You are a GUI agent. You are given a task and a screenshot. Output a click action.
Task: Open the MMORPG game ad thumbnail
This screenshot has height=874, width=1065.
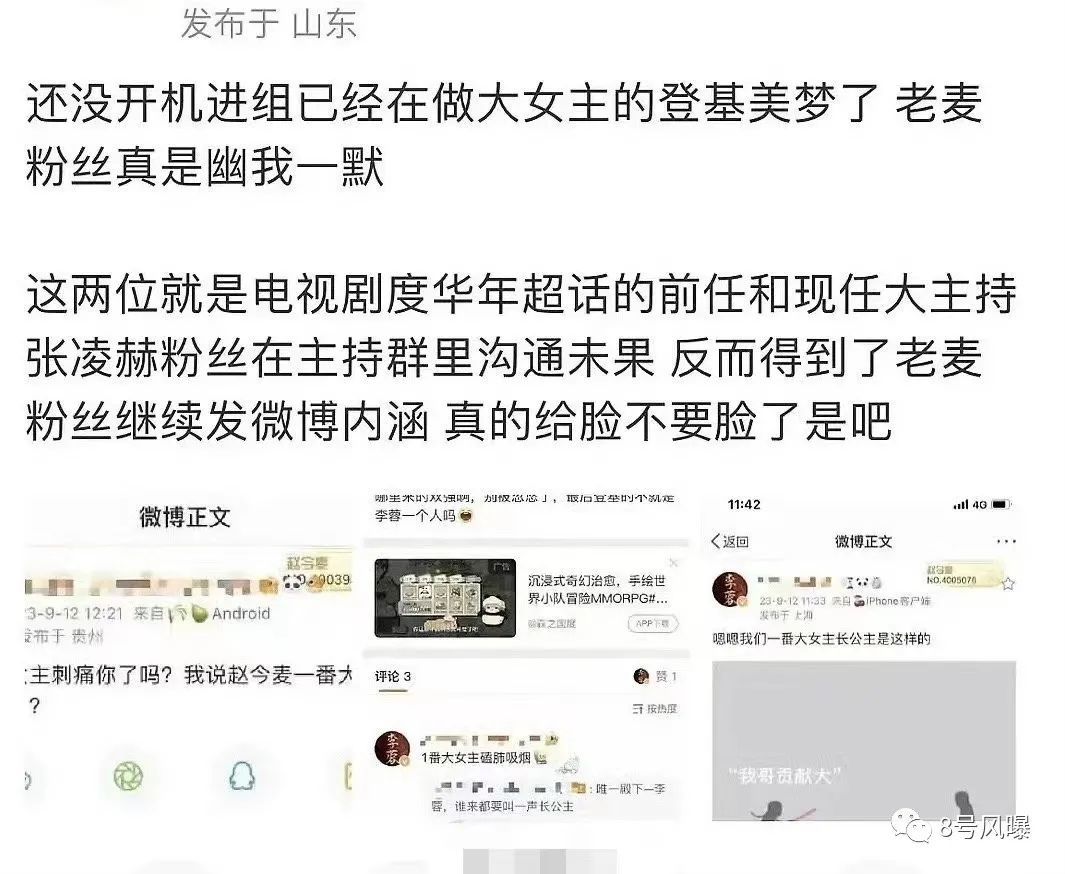tap(445, 598)
